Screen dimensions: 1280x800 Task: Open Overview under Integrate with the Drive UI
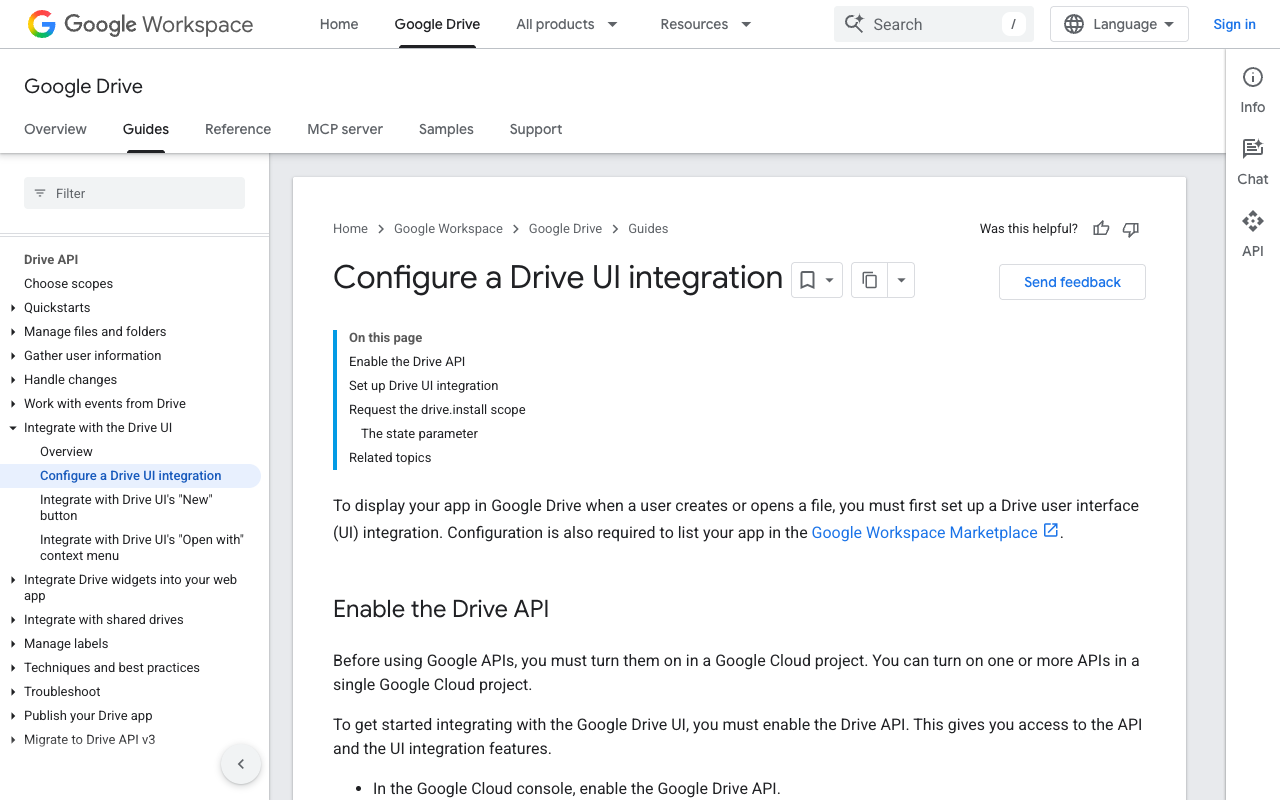tap(66, 452)
